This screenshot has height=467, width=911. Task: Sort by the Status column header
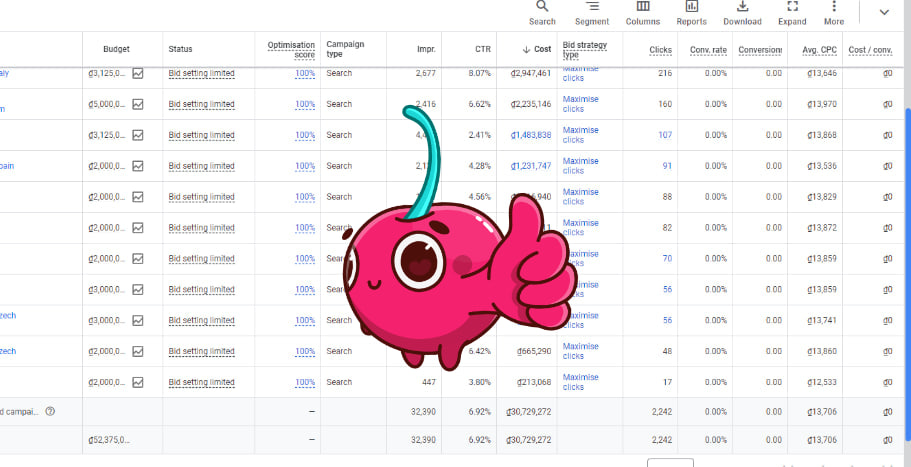click(x=180, y=49)
